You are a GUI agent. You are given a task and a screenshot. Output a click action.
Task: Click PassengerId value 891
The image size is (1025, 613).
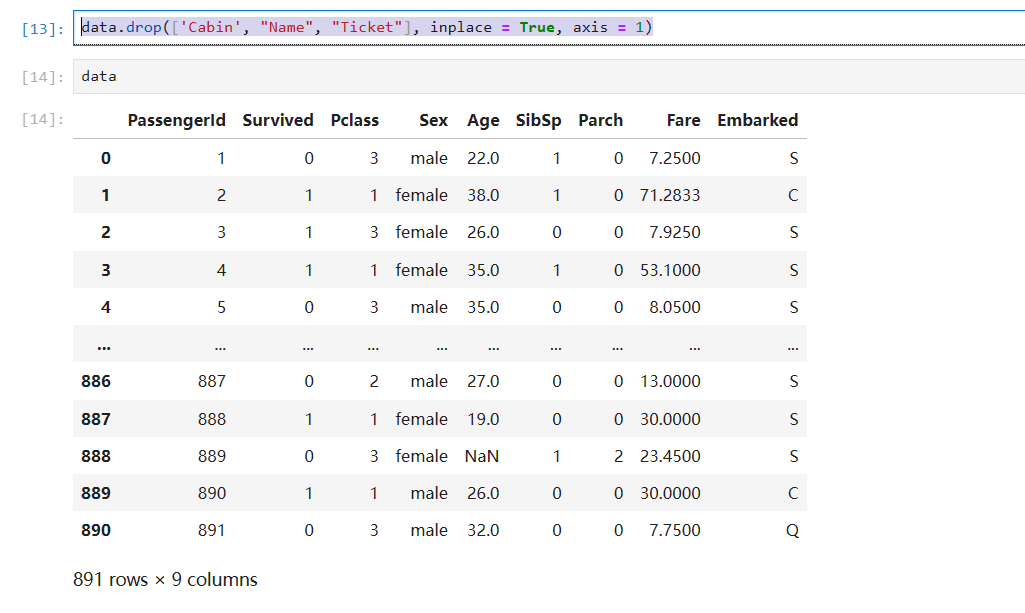tap(212, 530)
